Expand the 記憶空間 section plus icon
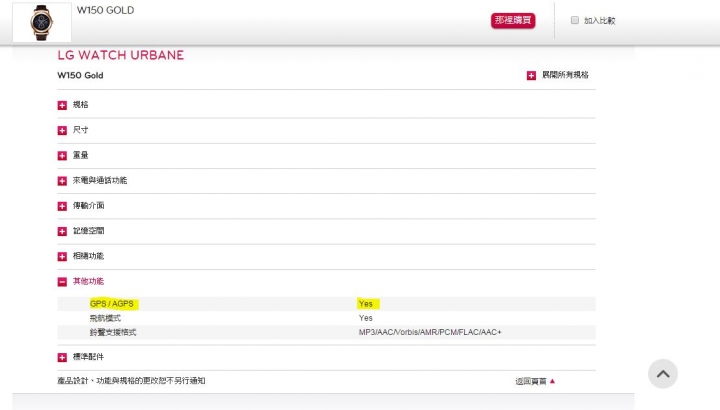The height and width of the screenshot is (410, 720). point(62,231)
